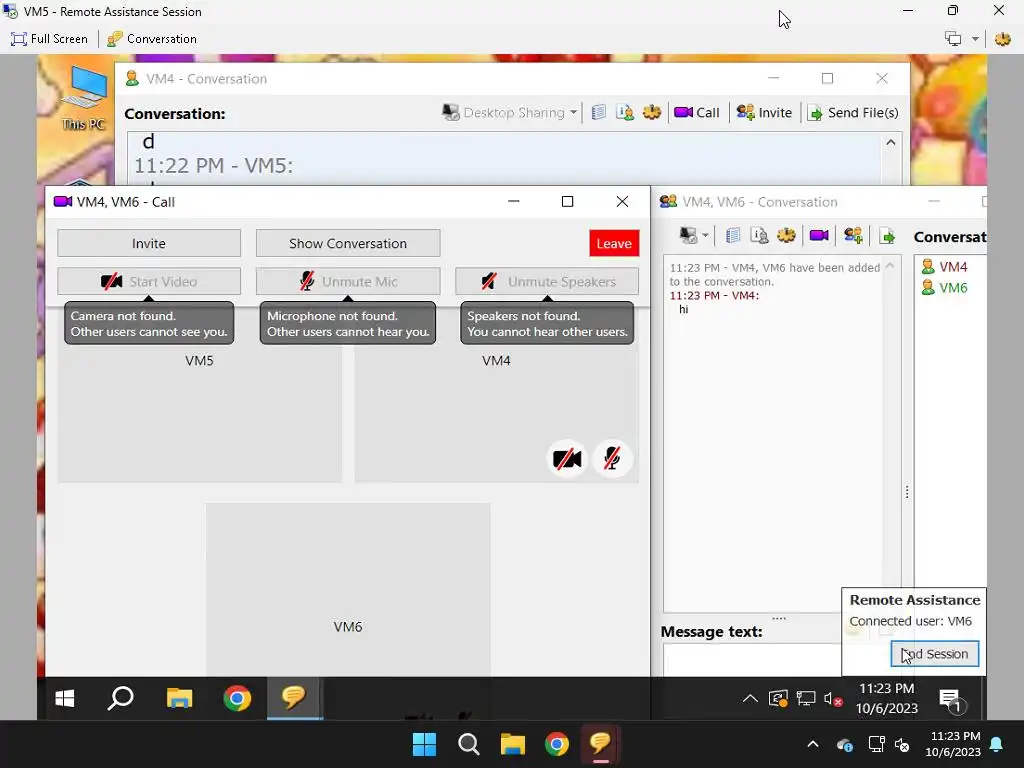Open host File Explorer taskbar icon
Screen dimensions: 1024x768
tap(513, 744)
